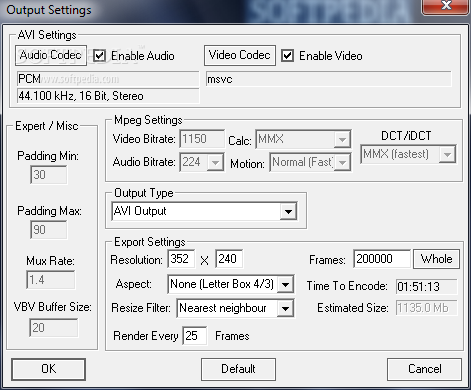Click the Time To Encode 01:51:13 field

coord(426,287)
